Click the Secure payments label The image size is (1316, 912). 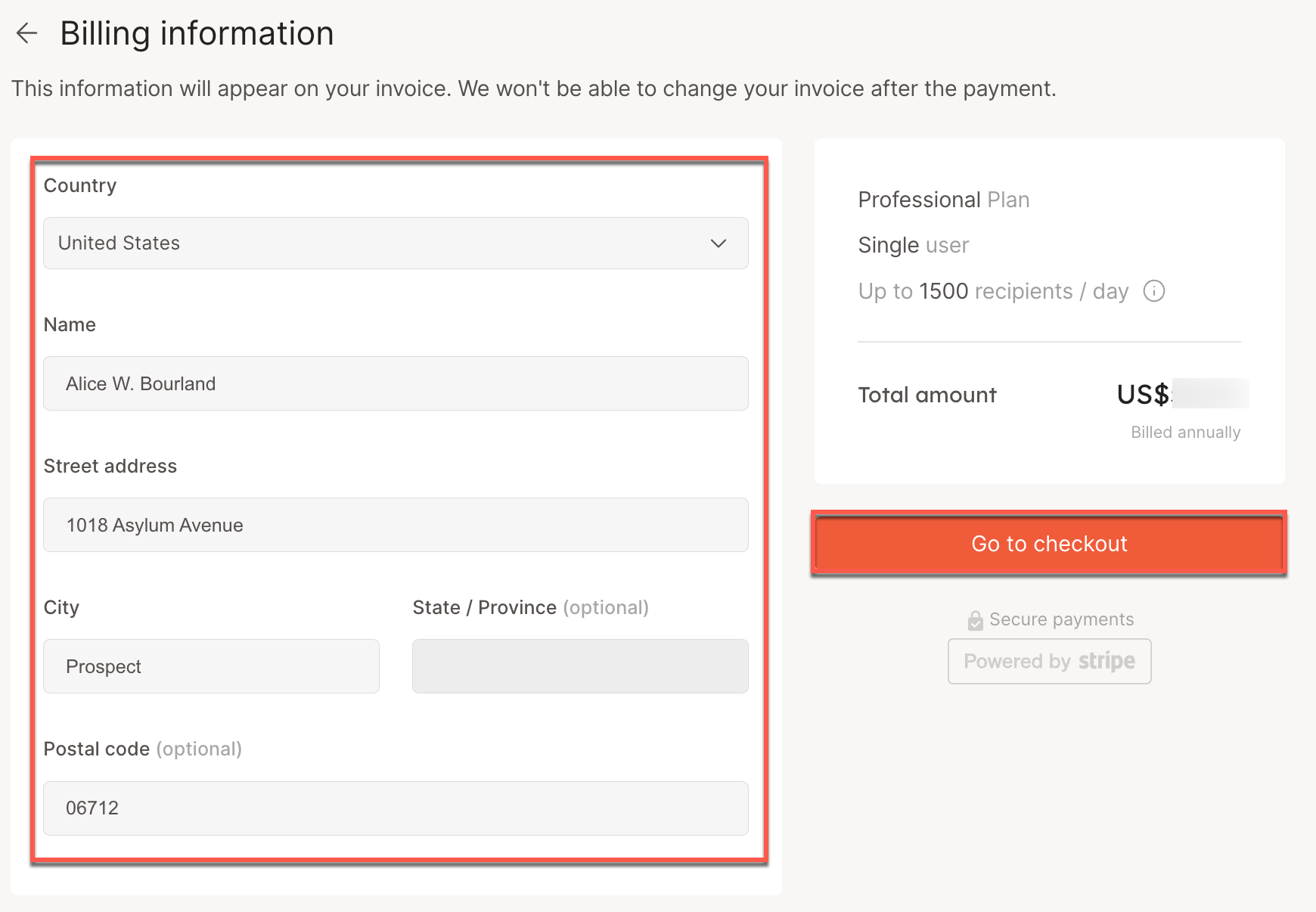pos(1061,619)
